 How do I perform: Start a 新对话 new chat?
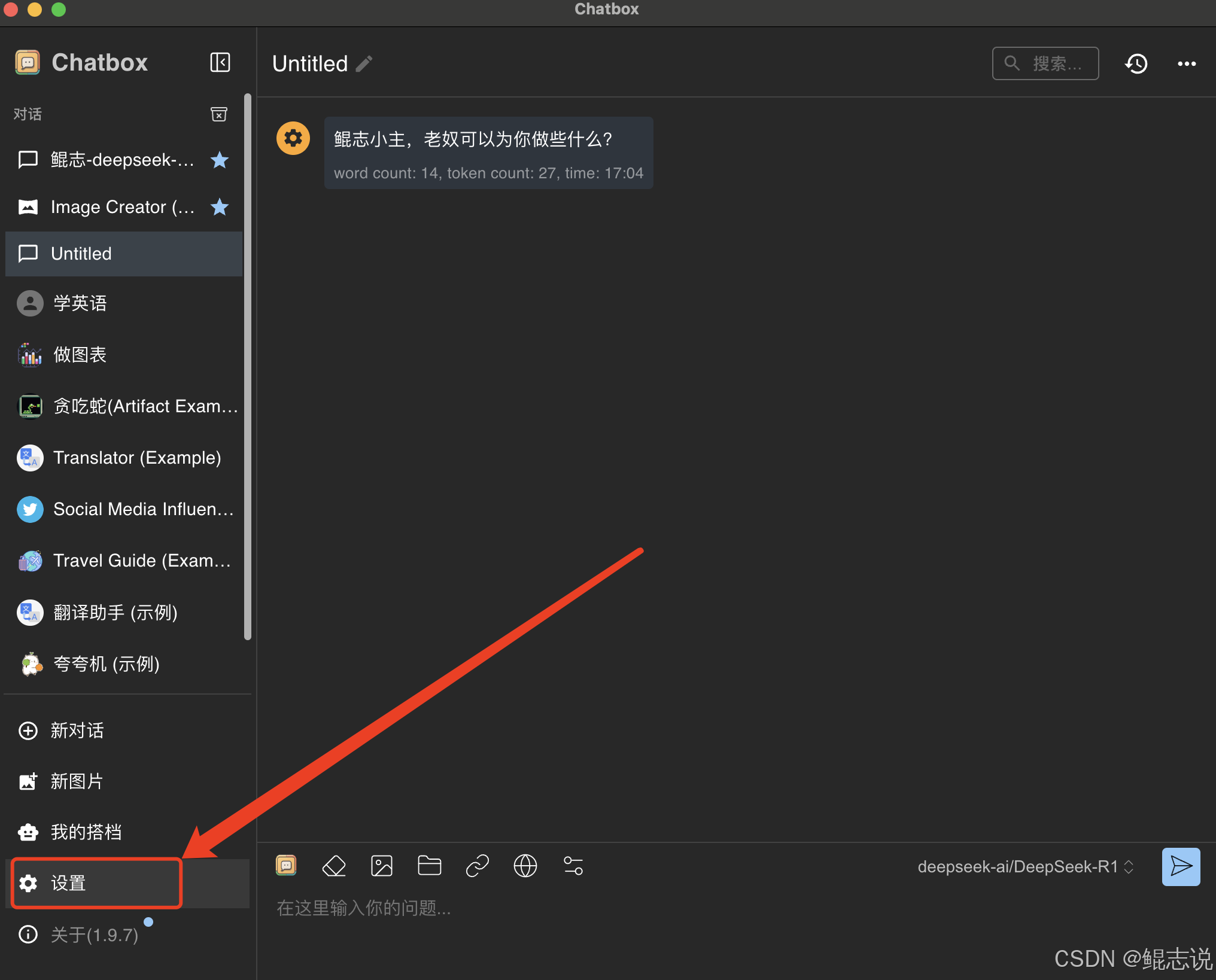77,731
